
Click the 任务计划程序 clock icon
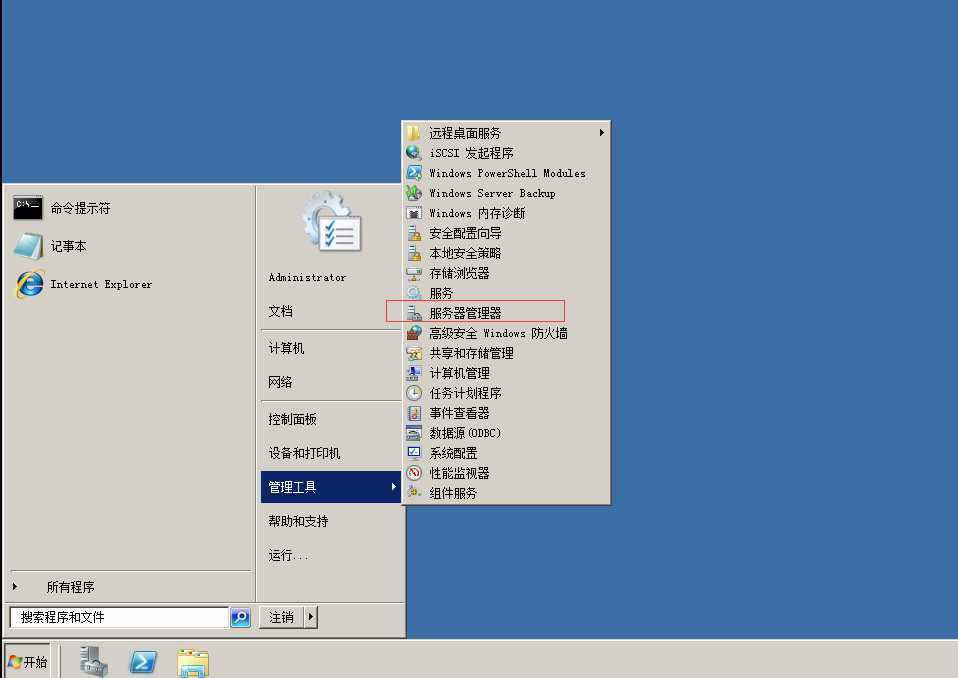[x=414, y=393]
